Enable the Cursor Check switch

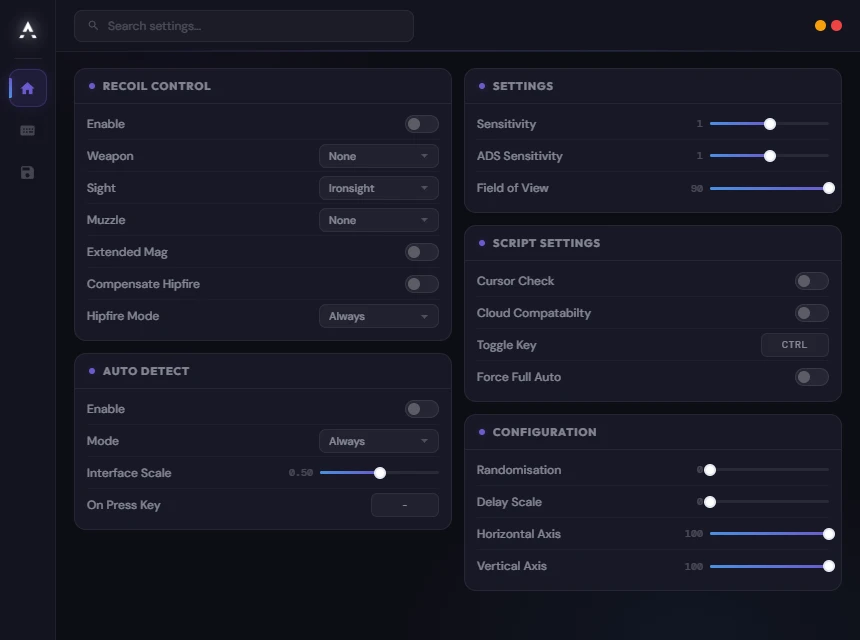(811, 281)
